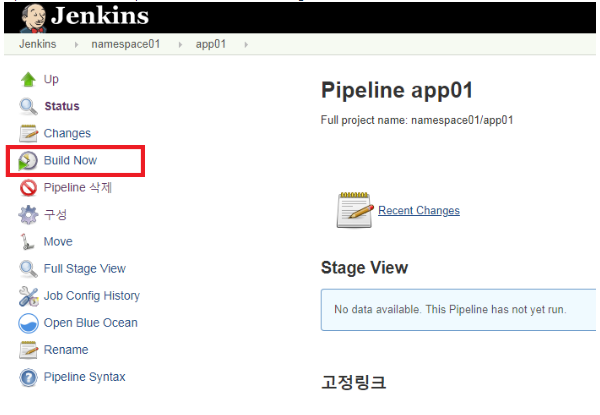This screenshot has height=415, width=600.
Task: Click the Build Now clock icon
Action: tap(28, 161)
